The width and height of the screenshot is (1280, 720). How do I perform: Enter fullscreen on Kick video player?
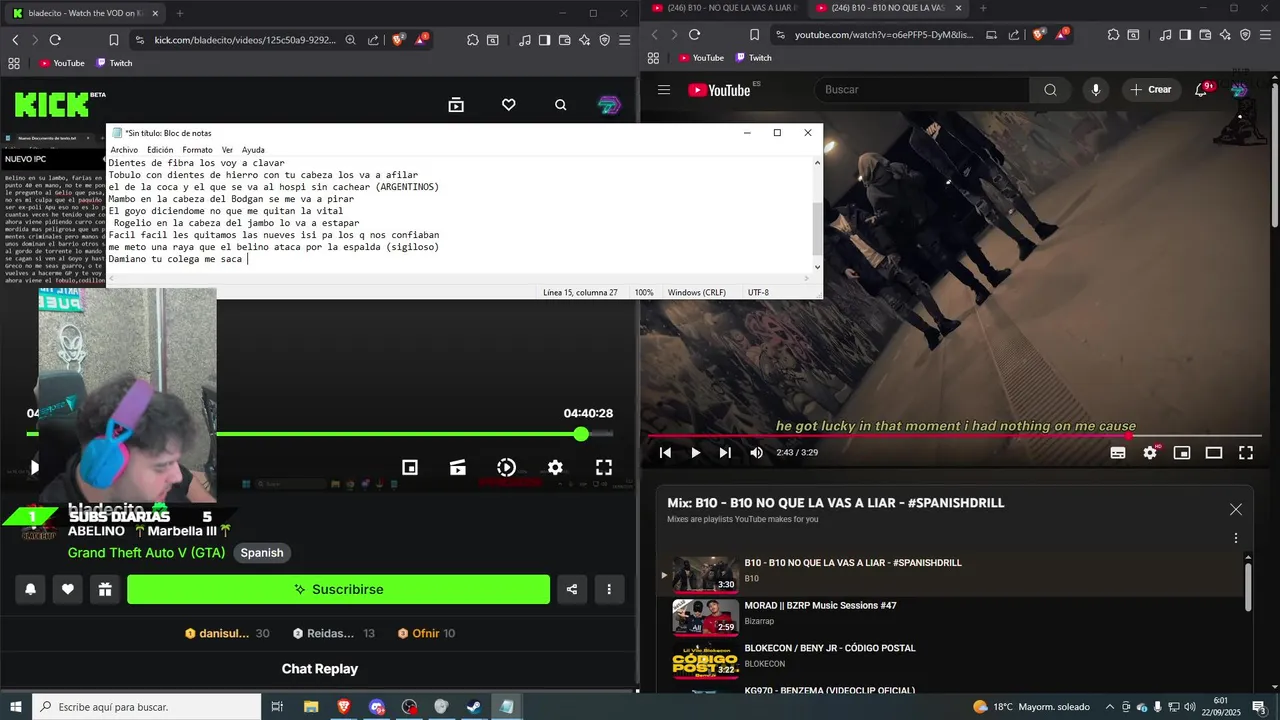coord(604,467)
